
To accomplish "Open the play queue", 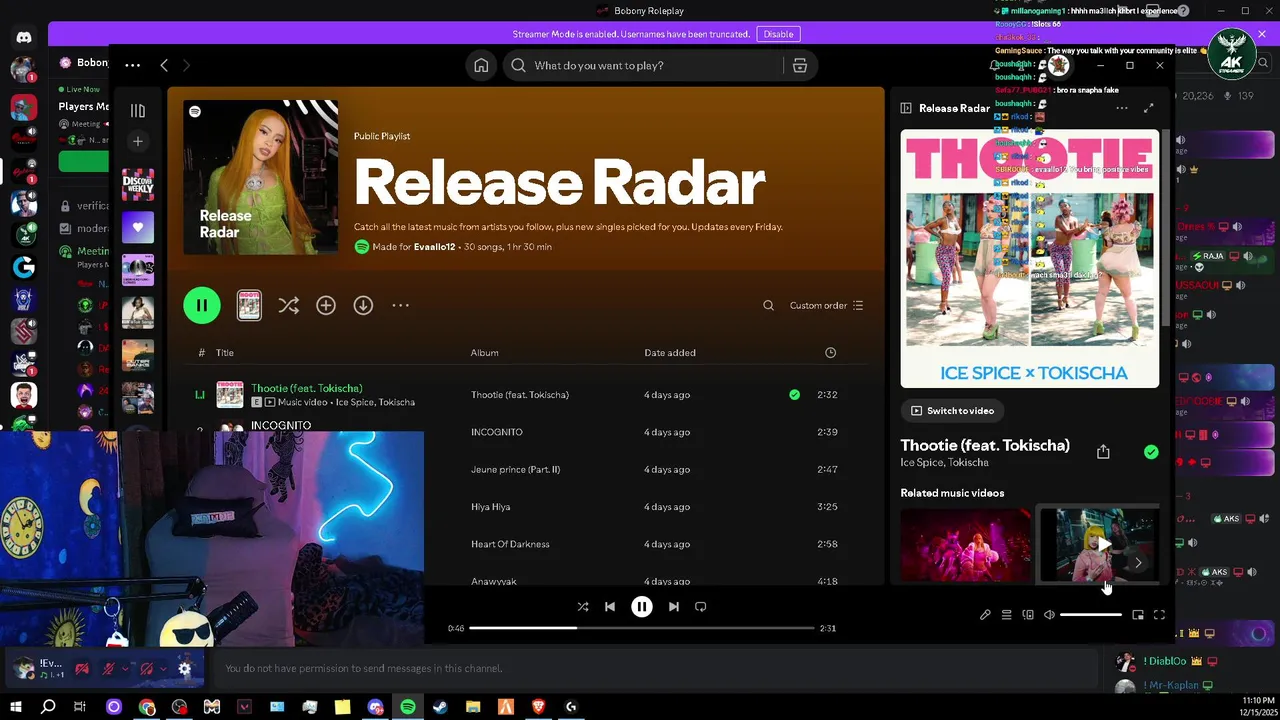I will coord(1007,615).
